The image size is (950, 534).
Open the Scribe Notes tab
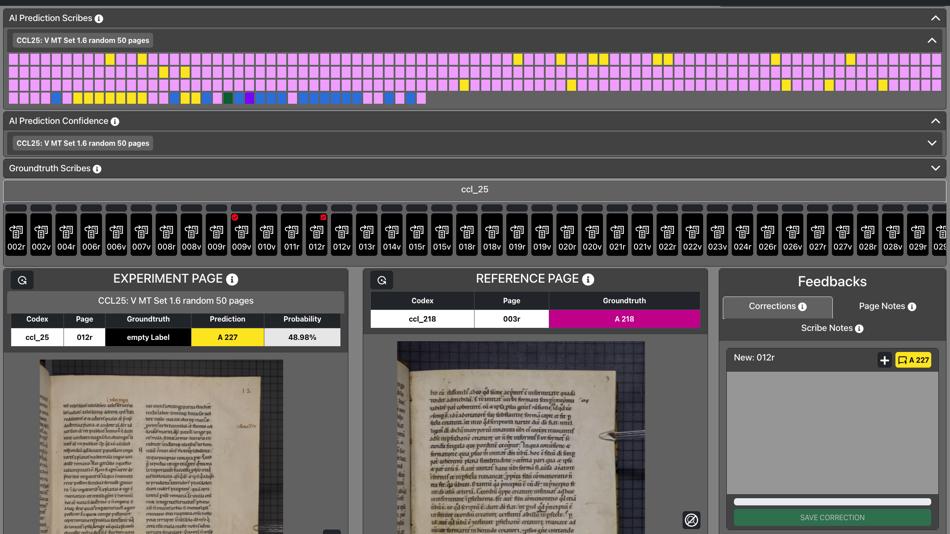coord(831,328)
